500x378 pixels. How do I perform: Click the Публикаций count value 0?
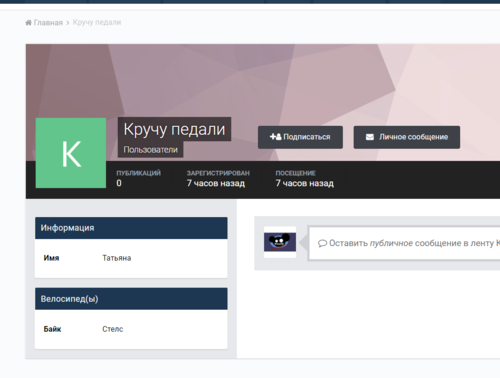tap(119, 183)
